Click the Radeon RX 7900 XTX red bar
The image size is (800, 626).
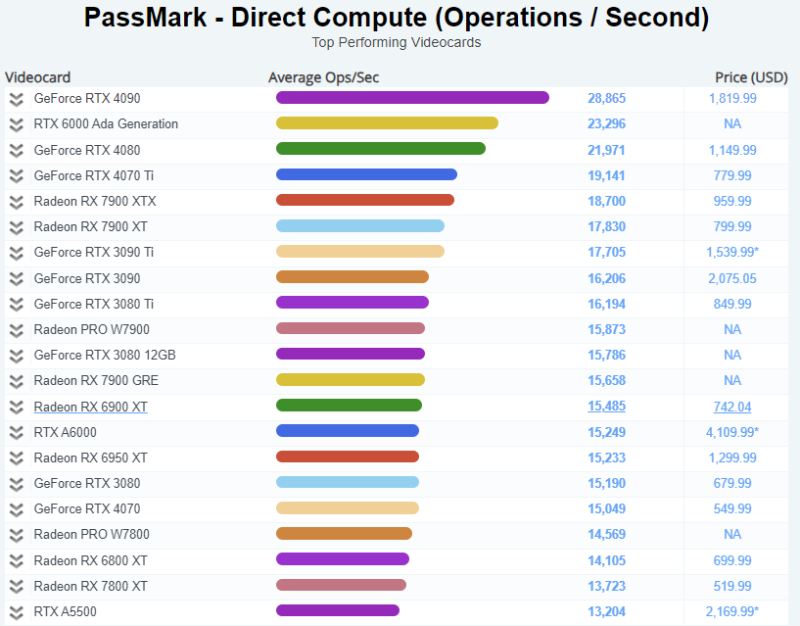coord(365,200)
